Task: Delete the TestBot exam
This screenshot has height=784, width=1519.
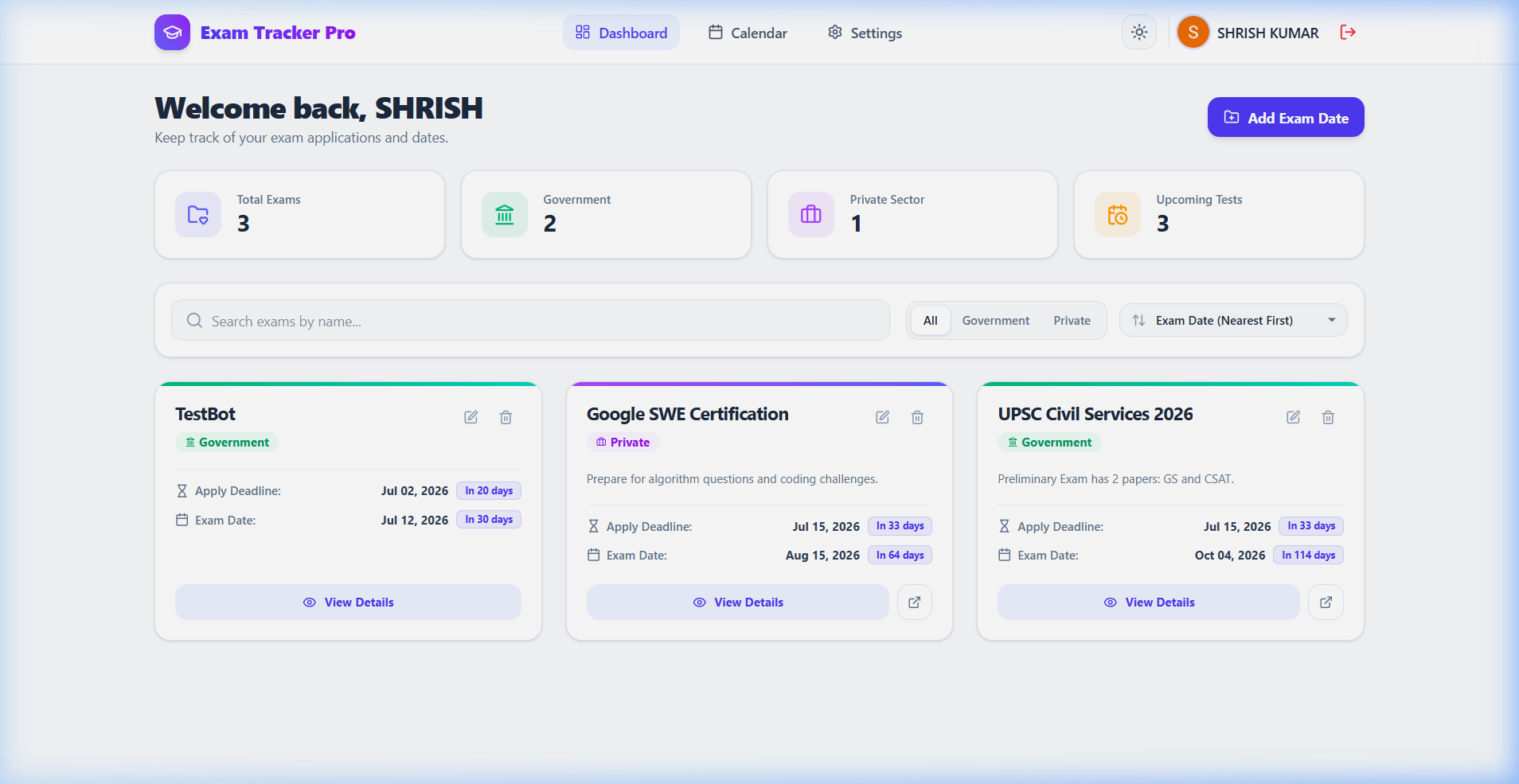Action: [506, 417]
